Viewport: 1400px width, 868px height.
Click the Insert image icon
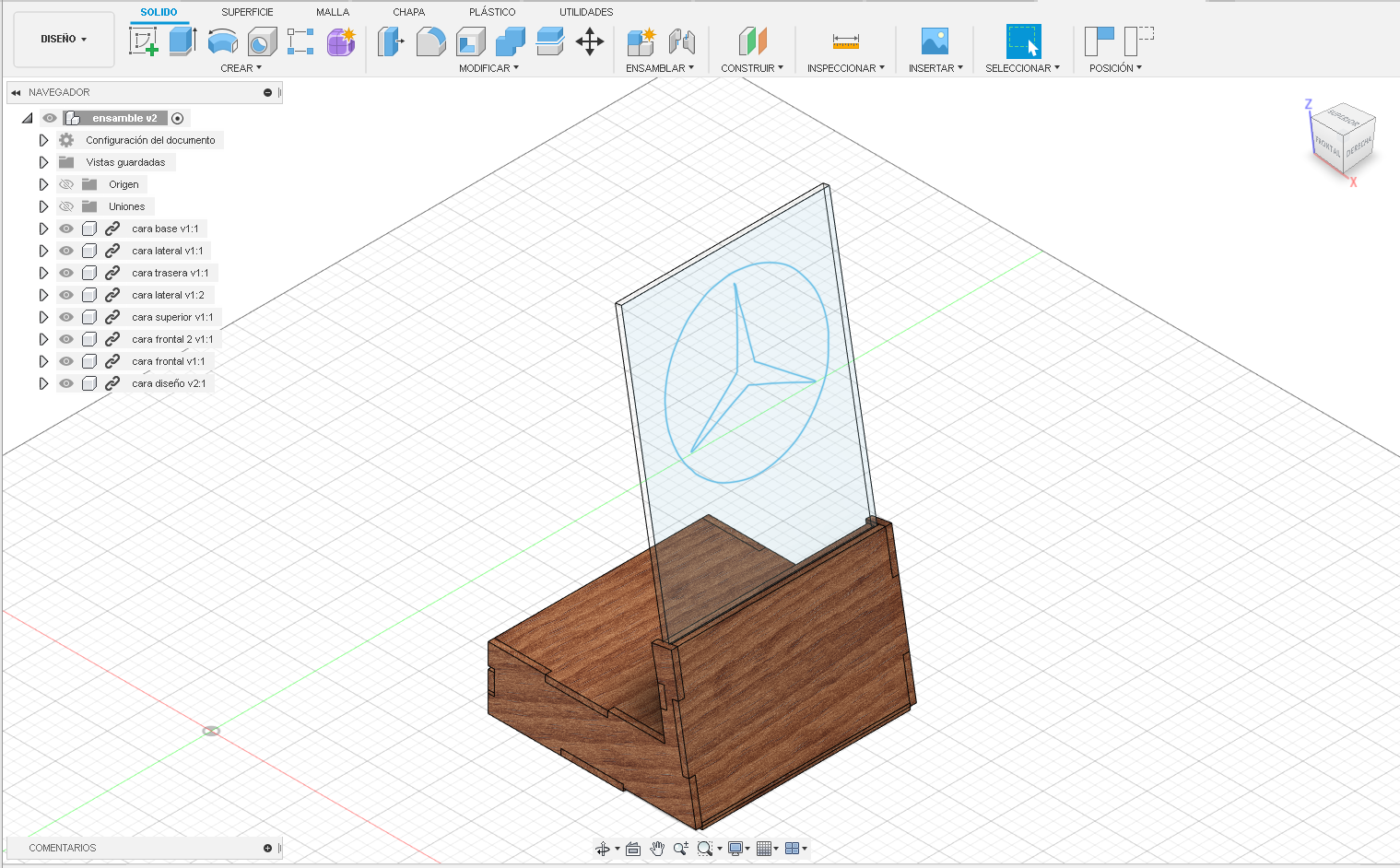935,41
